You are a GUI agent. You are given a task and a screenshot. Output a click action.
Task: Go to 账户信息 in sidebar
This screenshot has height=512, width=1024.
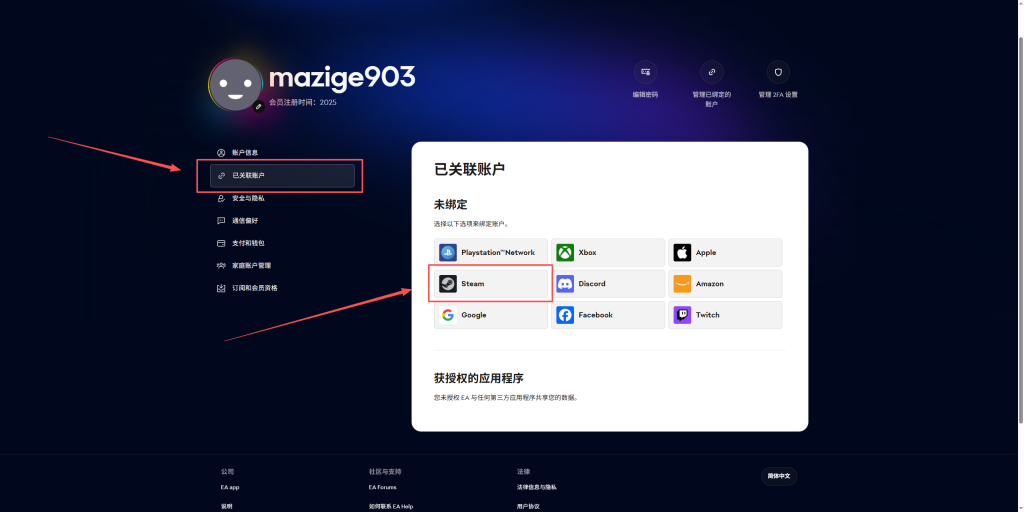tap(245, 152)
